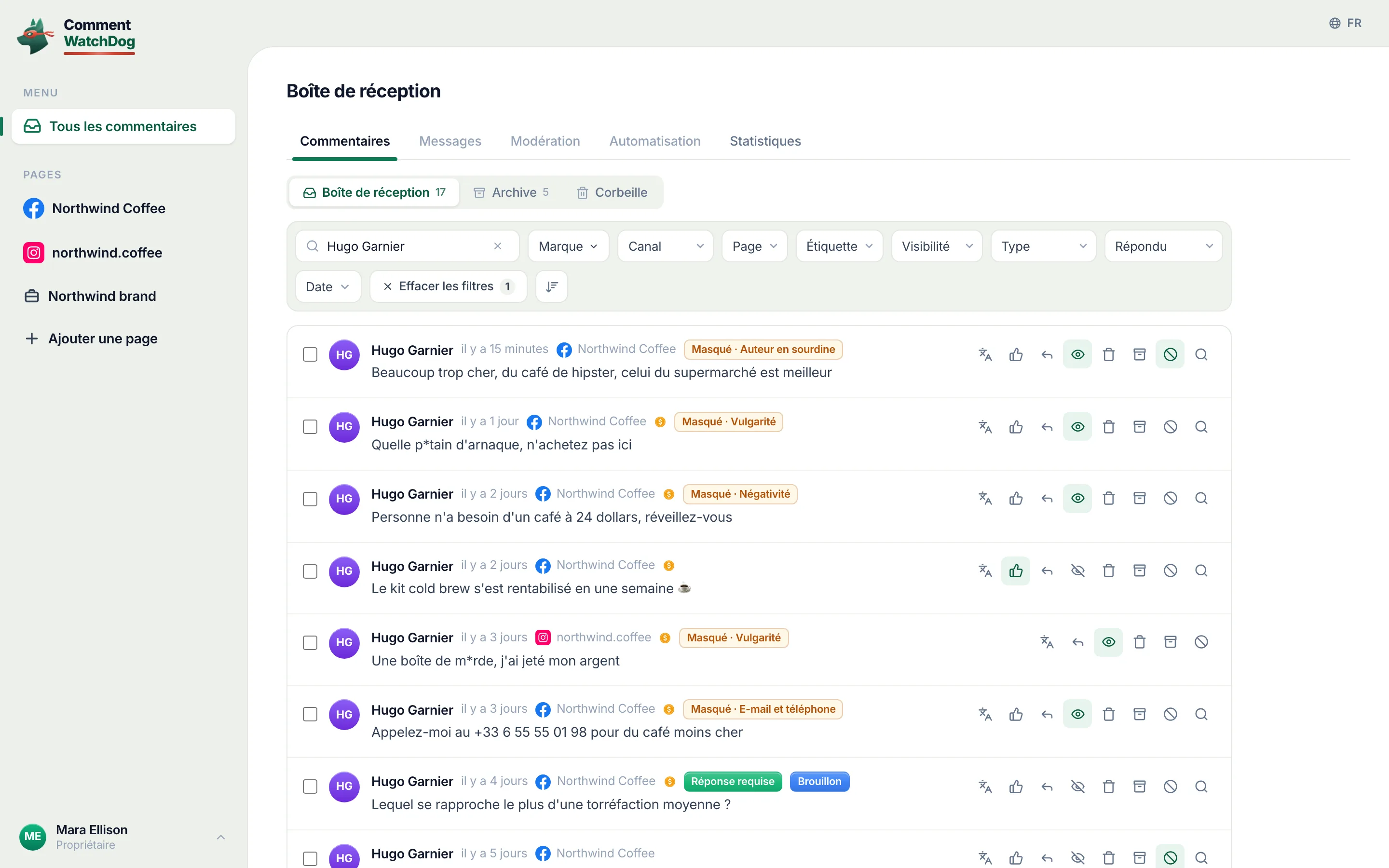Unhide the 'Quelle p*tain d'arnaque' comment
The height and width of the screenshot is (868, 1389).
tap(1078, 427)
